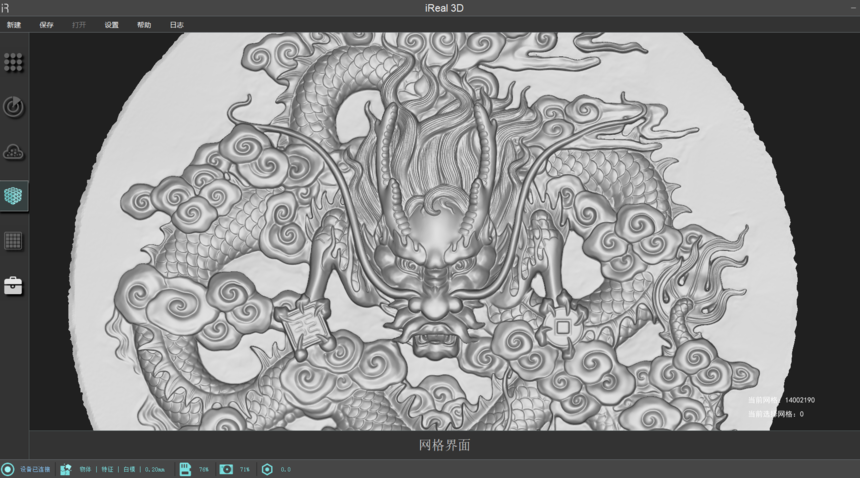Open the 新建 (New) menu
Screen dimensions: 860x478
click(x=14, y=25)
